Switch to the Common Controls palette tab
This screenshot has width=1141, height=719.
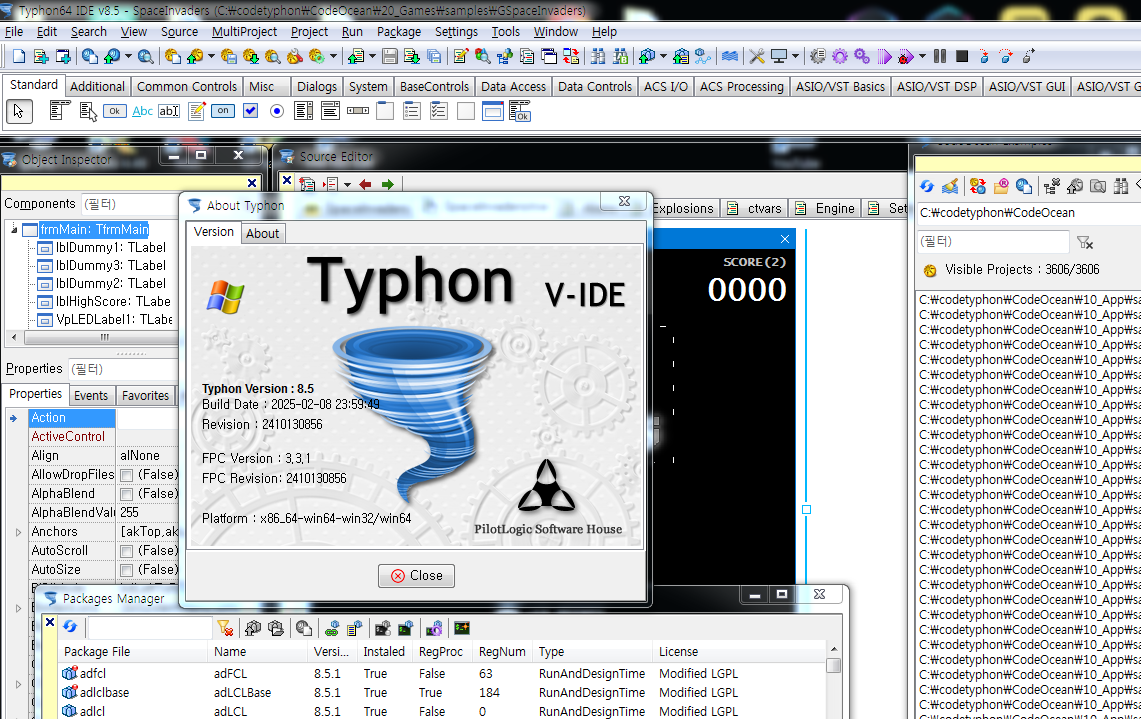(187, 87)
